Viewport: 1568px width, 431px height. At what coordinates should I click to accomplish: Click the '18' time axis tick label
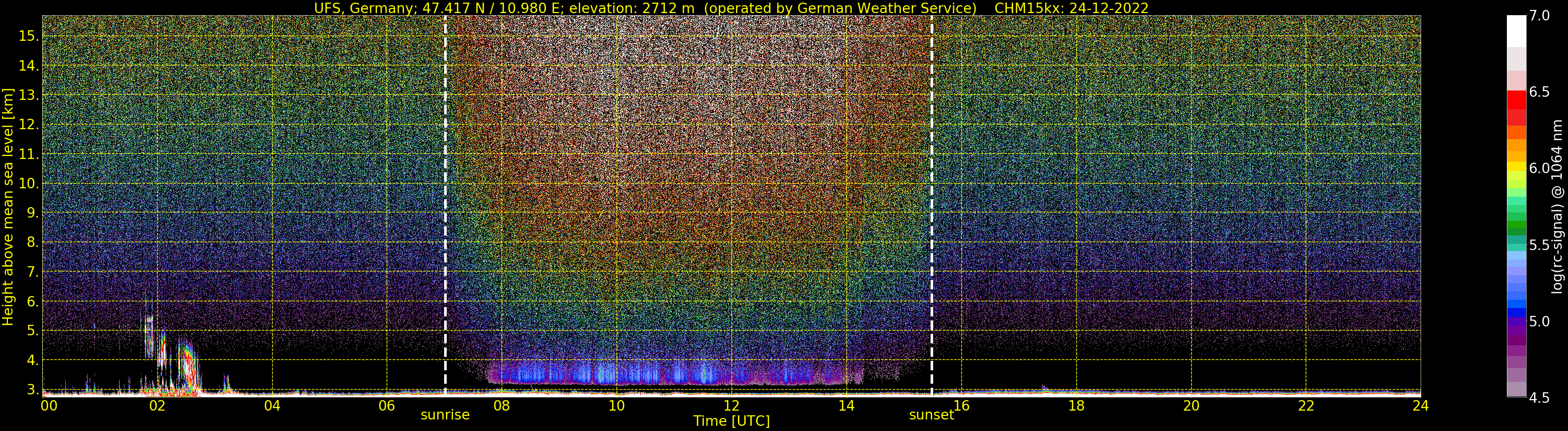1076,405
